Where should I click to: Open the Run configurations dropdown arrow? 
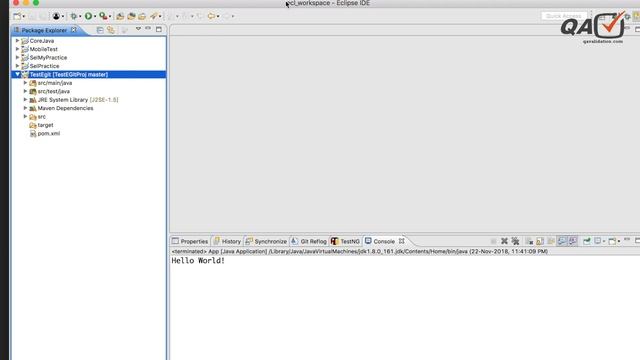pyautogui.click(x=95, y=17)
